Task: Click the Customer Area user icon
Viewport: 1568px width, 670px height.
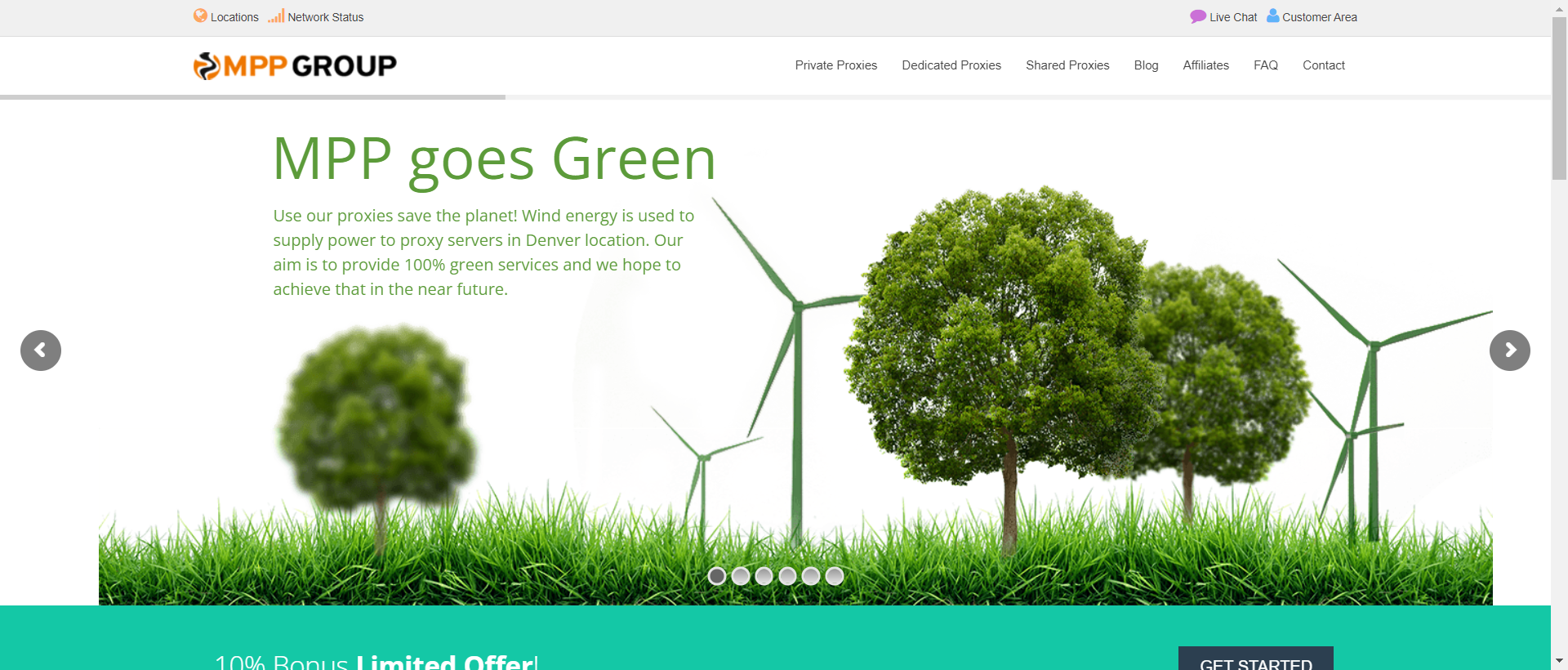Action: pyautogui.click(x=1272, y=16)
